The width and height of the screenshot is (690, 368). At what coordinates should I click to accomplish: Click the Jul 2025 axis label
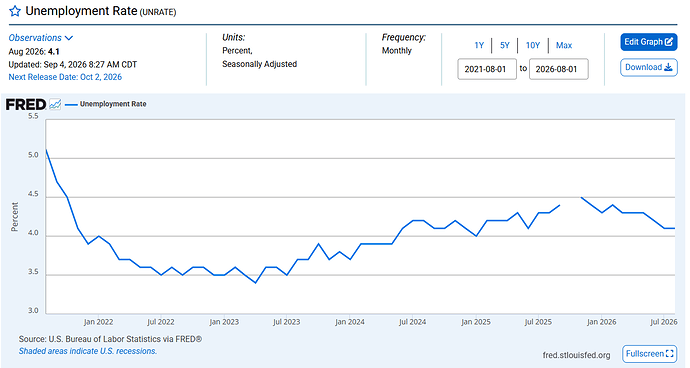pos(538,322)
